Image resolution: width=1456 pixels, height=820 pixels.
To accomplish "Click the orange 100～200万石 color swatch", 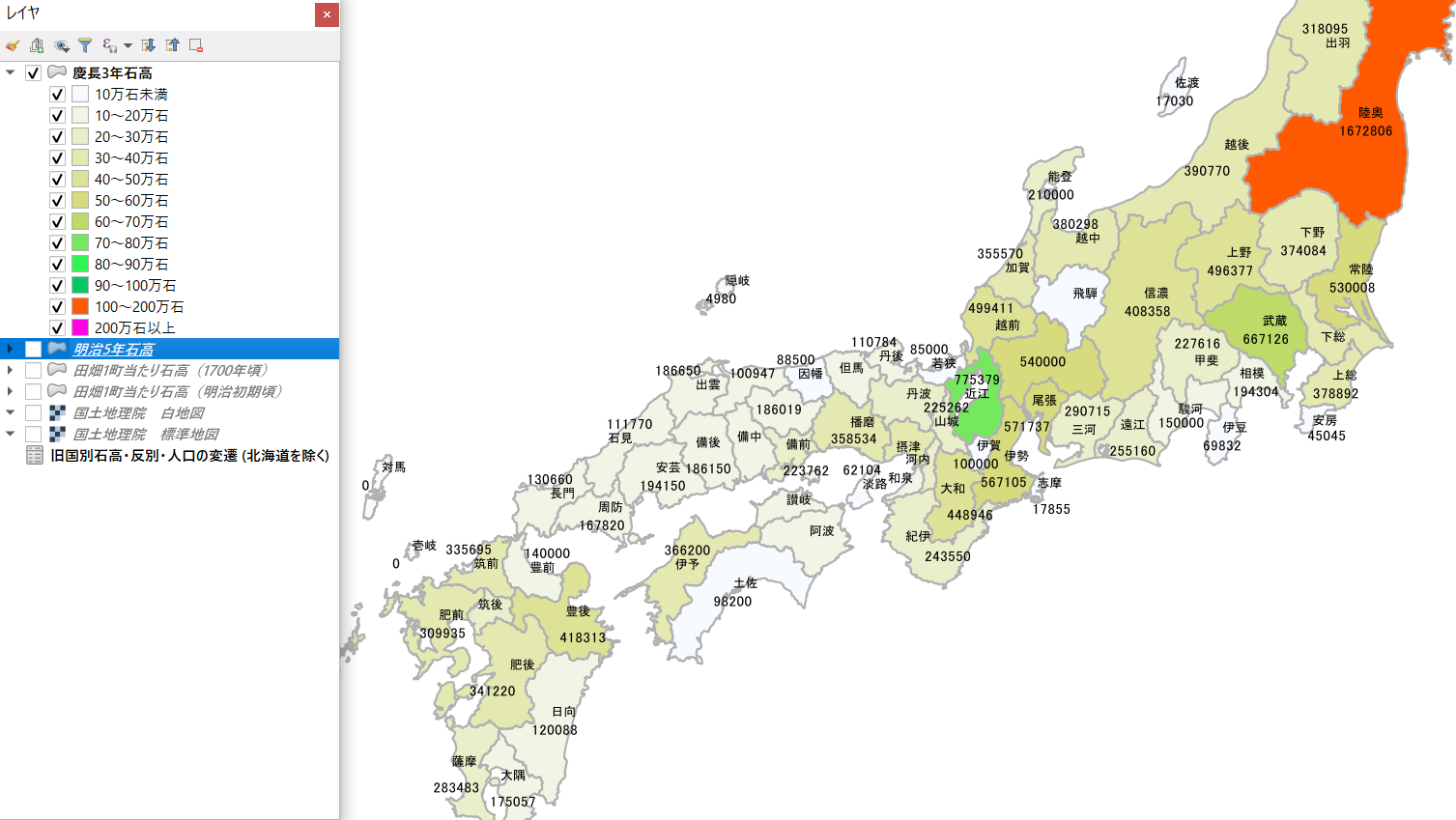I will click(80, 306).
